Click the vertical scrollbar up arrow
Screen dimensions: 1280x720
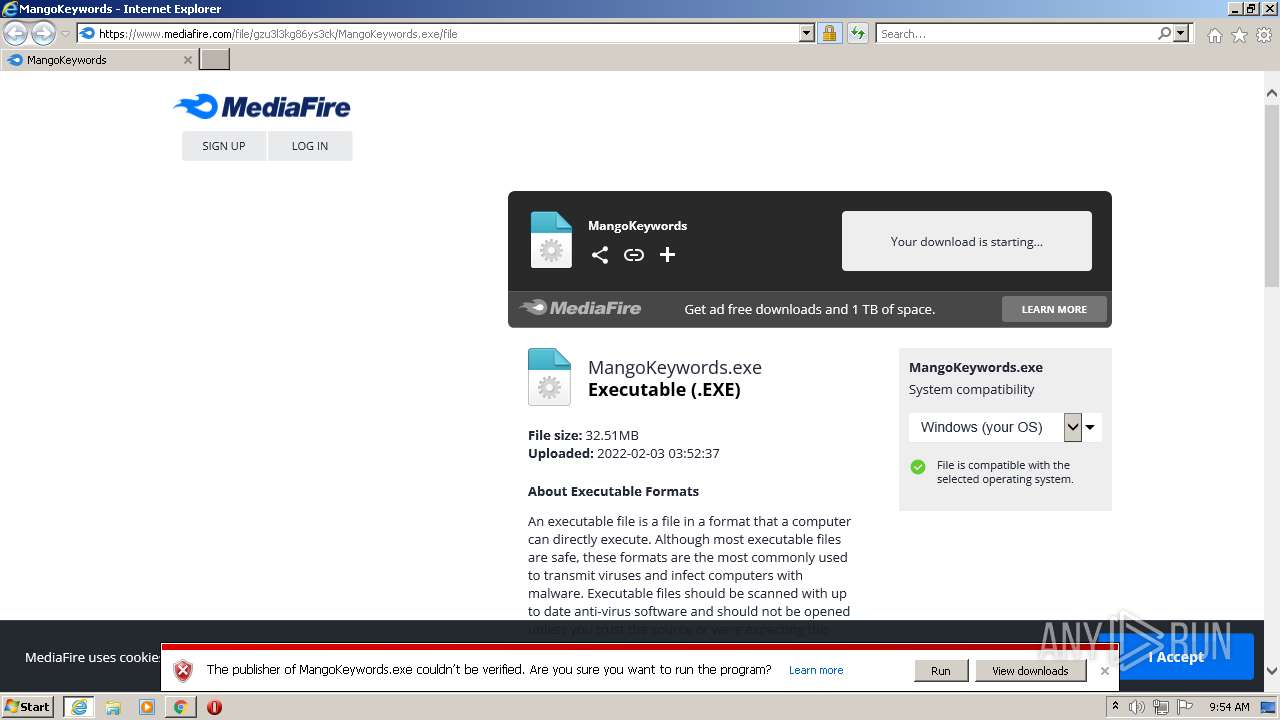click(x=1272, y=93)
